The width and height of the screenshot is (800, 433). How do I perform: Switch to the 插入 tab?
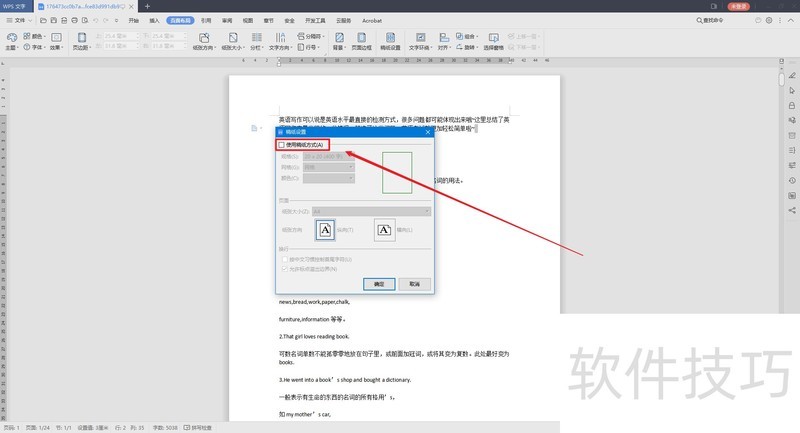coord(154,20)
